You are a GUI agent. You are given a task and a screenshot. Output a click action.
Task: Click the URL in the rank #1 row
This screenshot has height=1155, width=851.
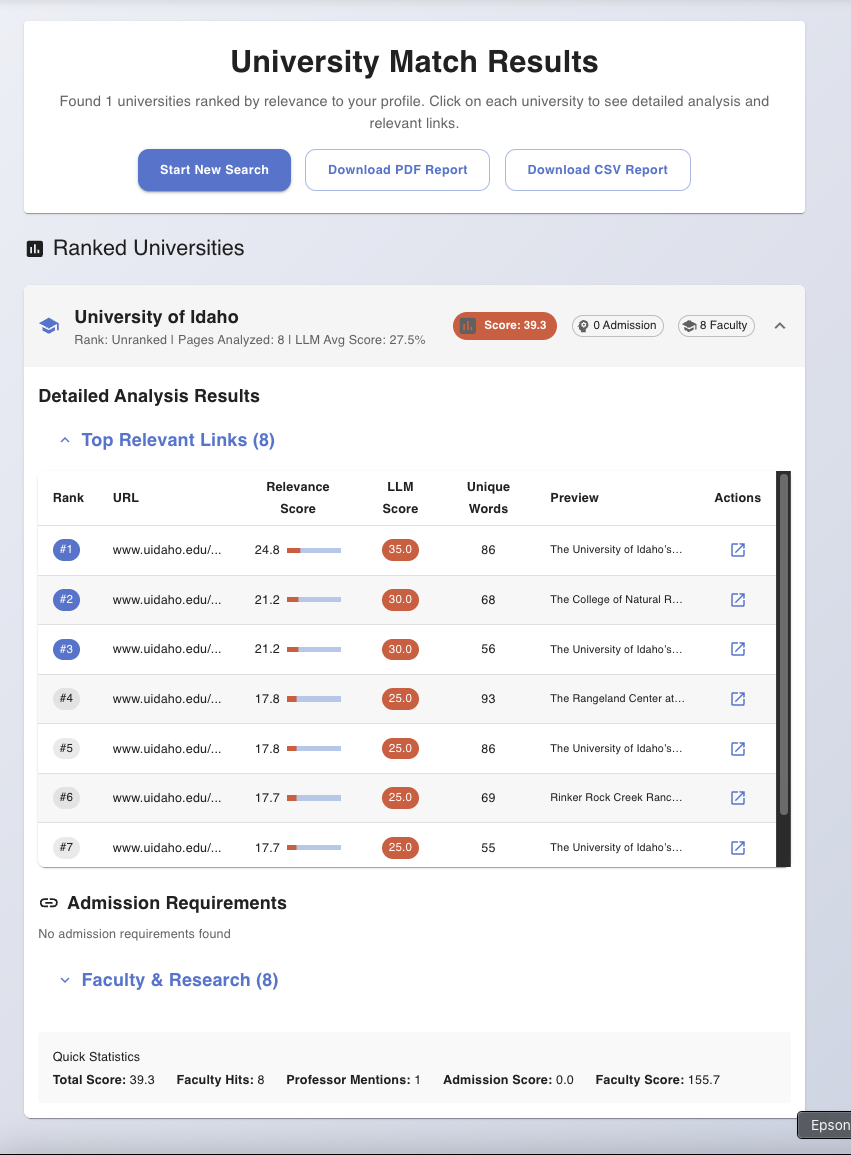(167, 550)
